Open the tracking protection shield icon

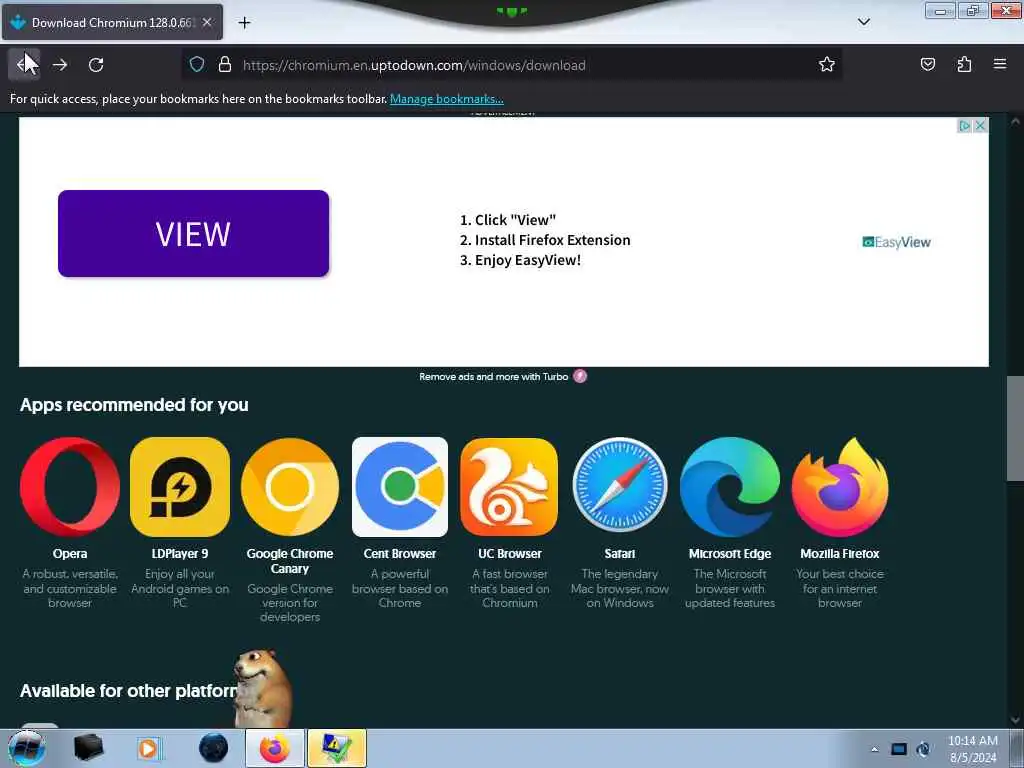[197, 64]
